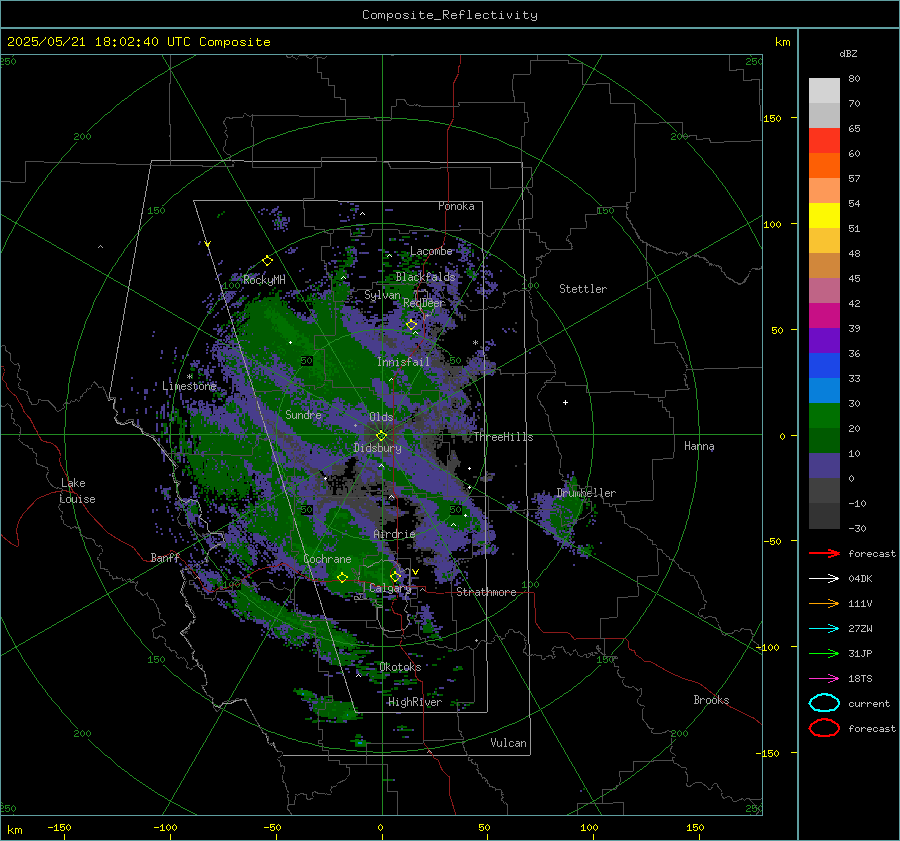
Task: Click the Banff town label
Action: pos(165,557)
